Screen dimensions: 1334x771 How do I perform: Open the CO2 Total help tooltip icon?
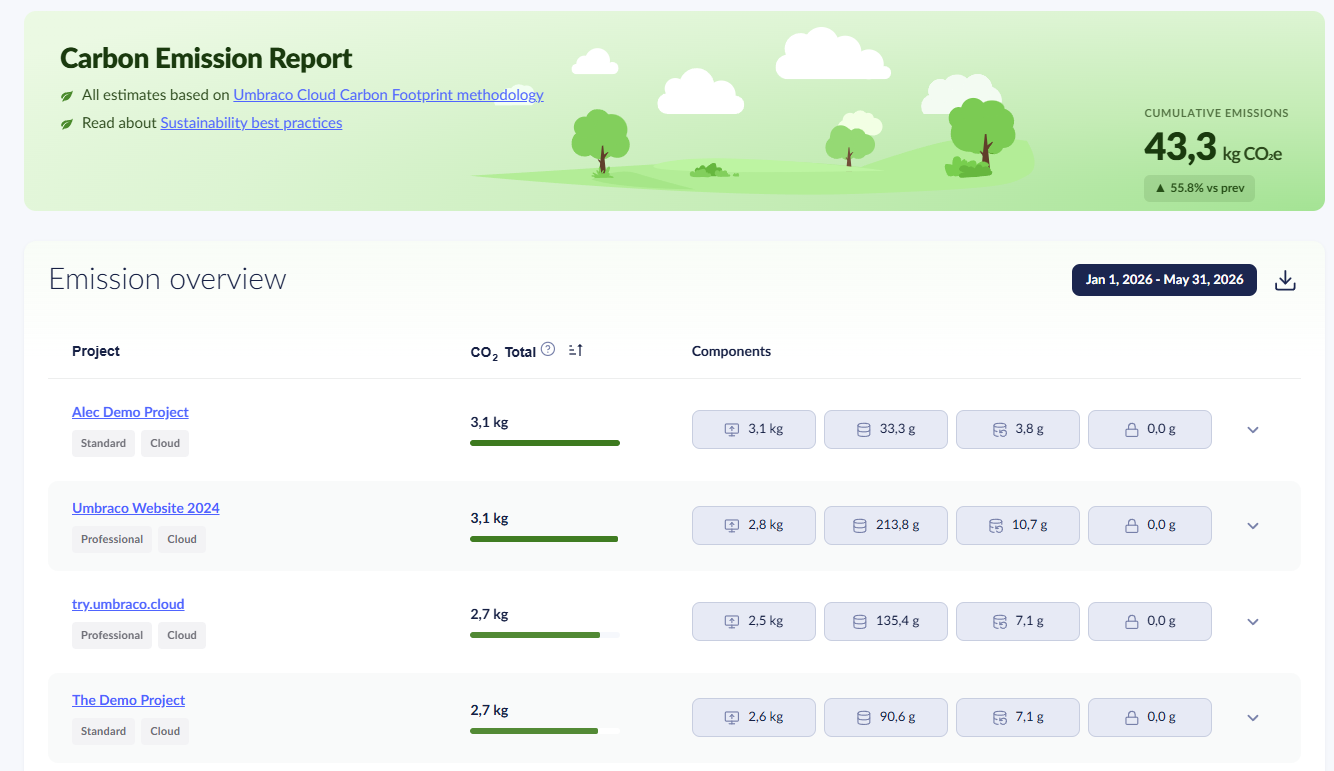pos(548,350)
